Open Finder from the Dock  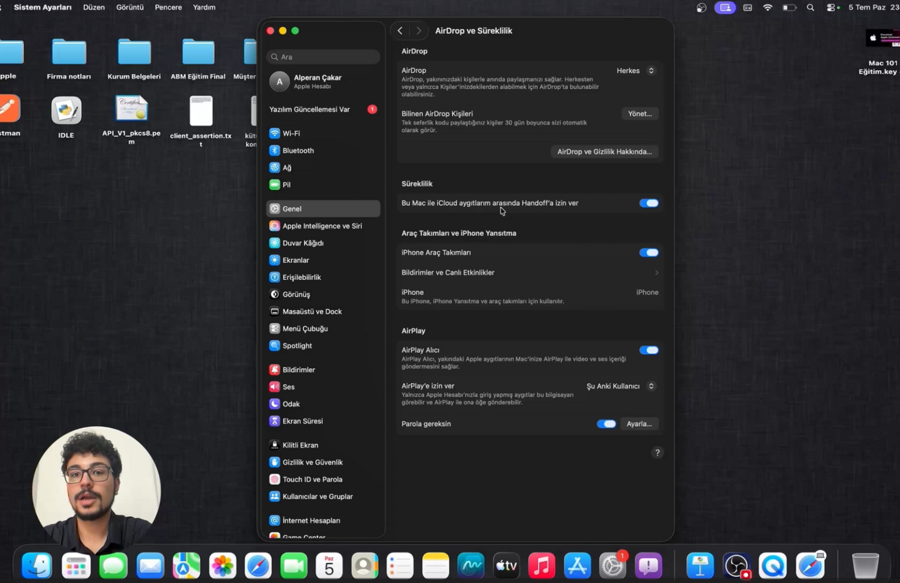point(37,566)
